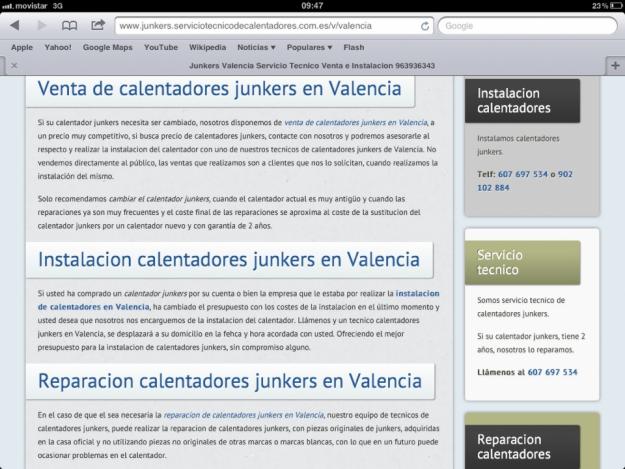
Task: Tap the 'cambiar el calentador junkers' italic text
Action: 159,198
